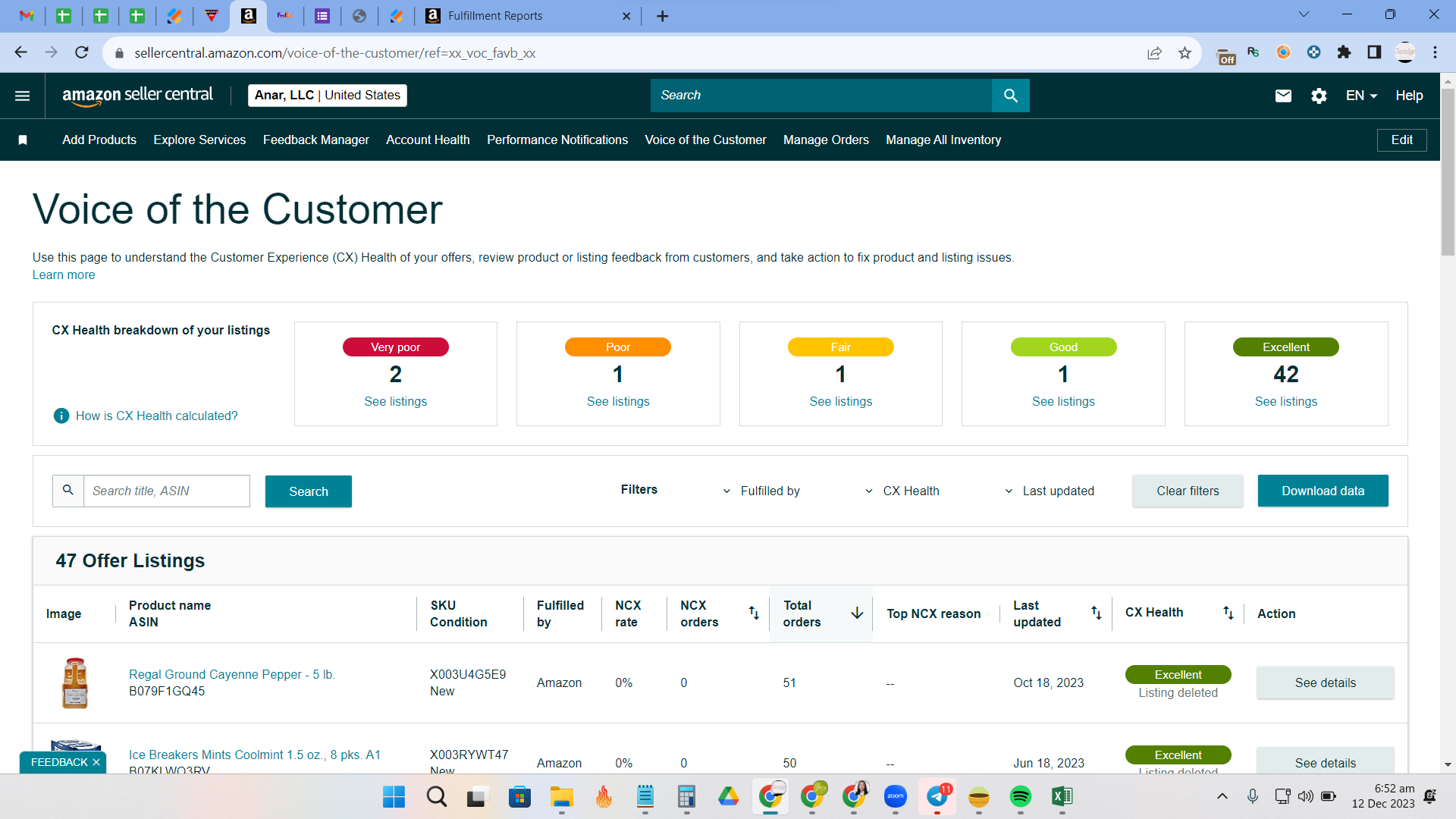Open Regal Ground Cayenne Pepper product link
The height and width of the screenshot is (819, 1456).
(x=232, y=674)
